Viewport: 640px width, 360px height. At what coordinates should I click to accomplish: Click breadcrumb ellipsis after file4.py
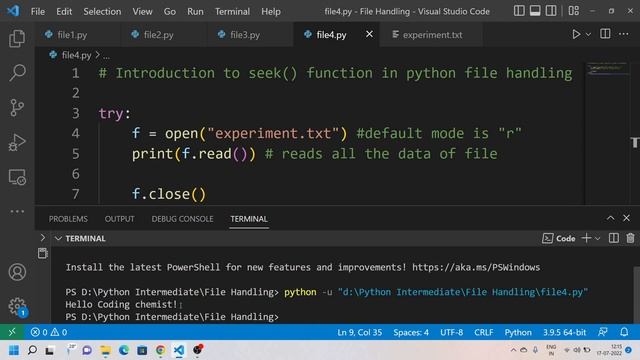pos(106,56)
